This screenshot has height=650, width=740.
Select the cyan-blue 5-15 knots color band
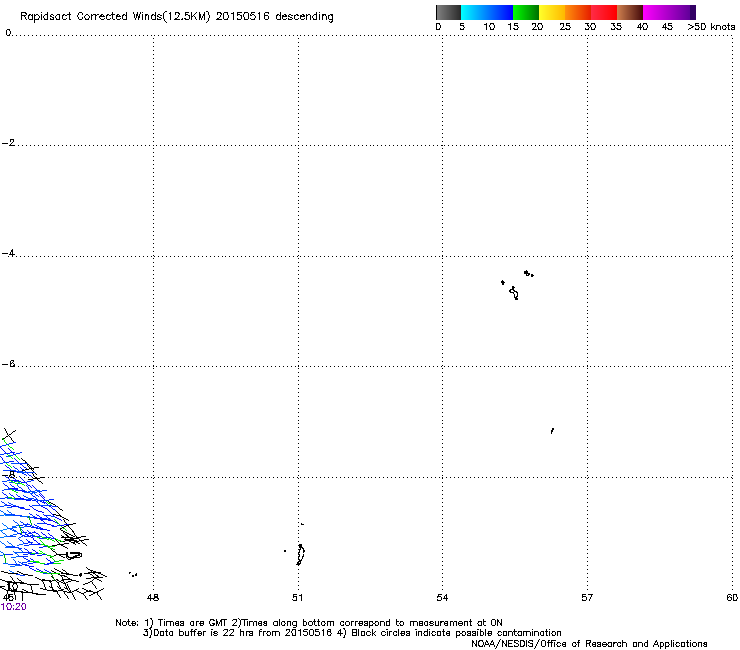[x=487, y=12]
